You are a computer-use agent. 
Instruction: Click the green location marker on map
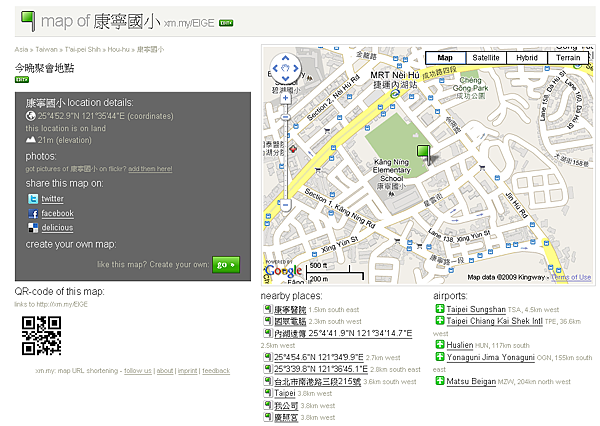423,153
